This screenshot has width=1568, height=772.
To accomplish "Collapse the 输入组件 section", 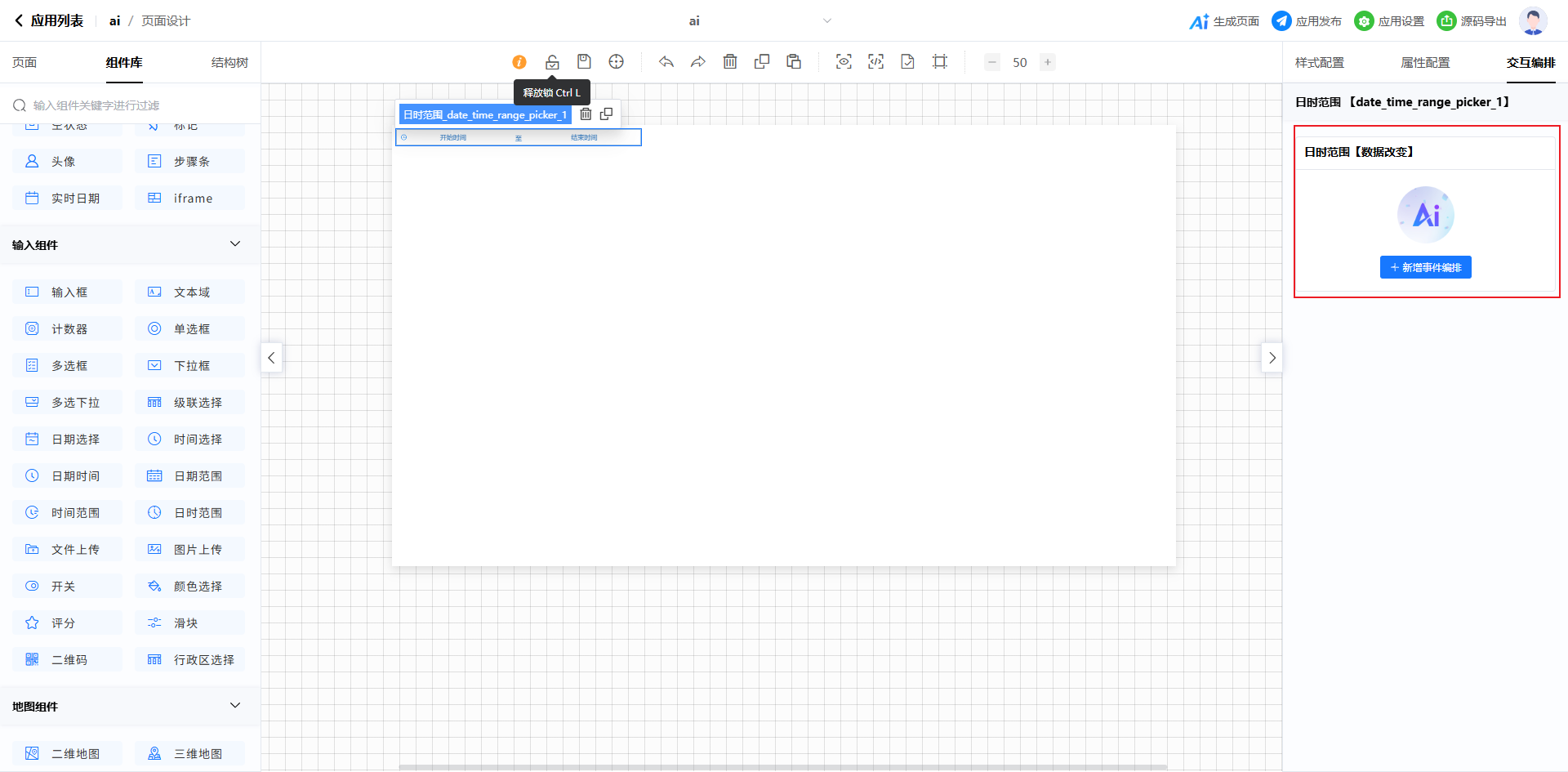I will [235, 244].
